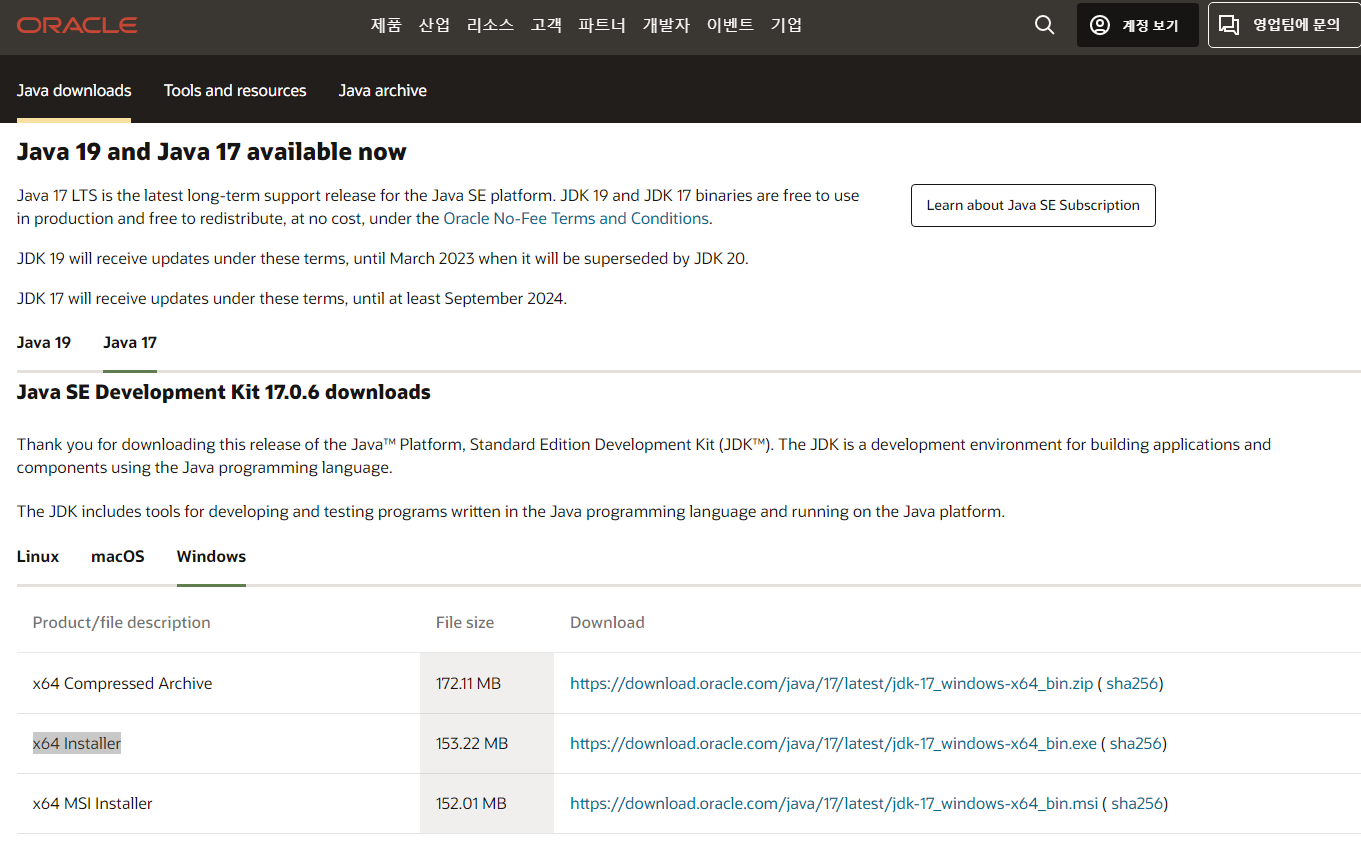
Task: Click the highlighted x64 Installer text
Action: tap(77, 744)
